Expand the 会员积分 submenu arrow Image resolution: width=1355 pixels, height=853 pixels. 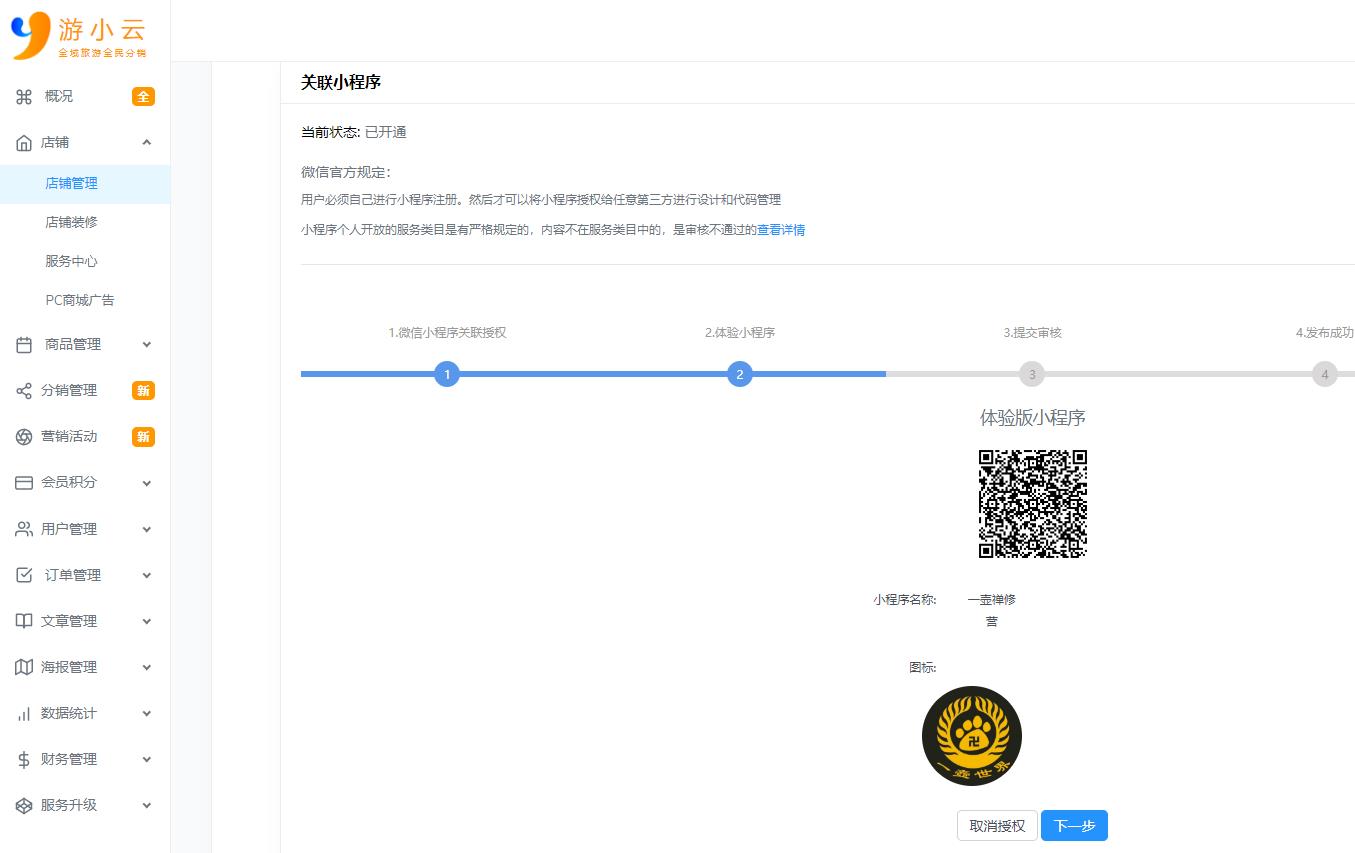147,483
